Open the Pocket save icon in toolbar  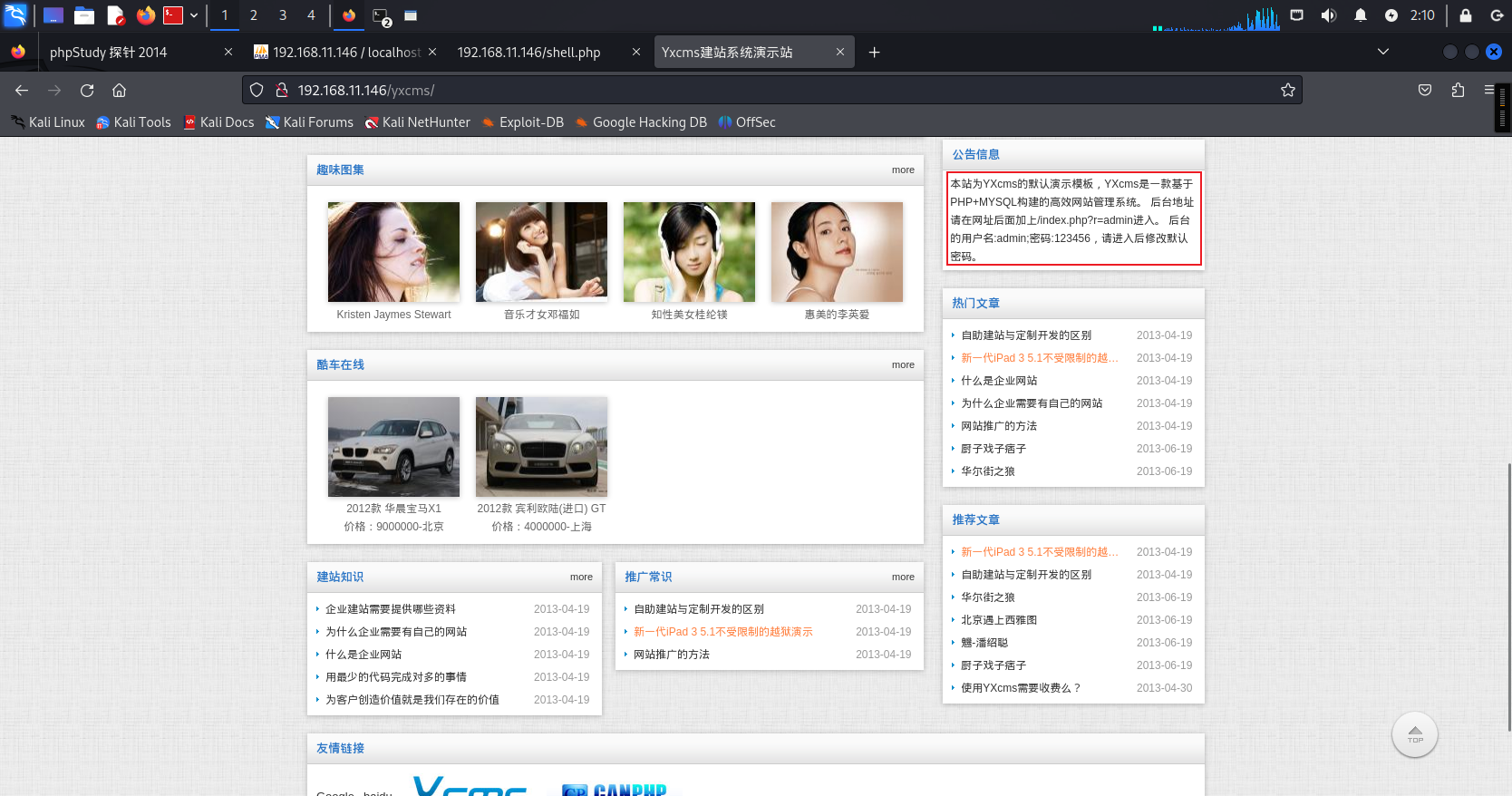[x=1425, y=90]
